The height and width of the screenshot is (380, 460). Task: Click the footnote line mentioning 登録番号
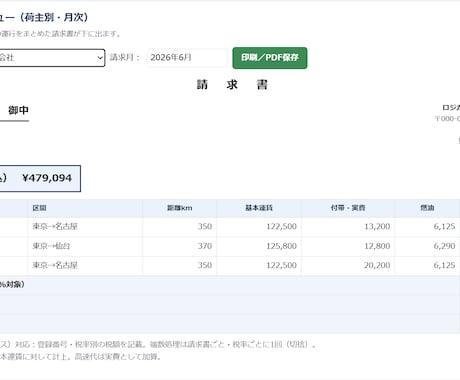tap(158, 344)
